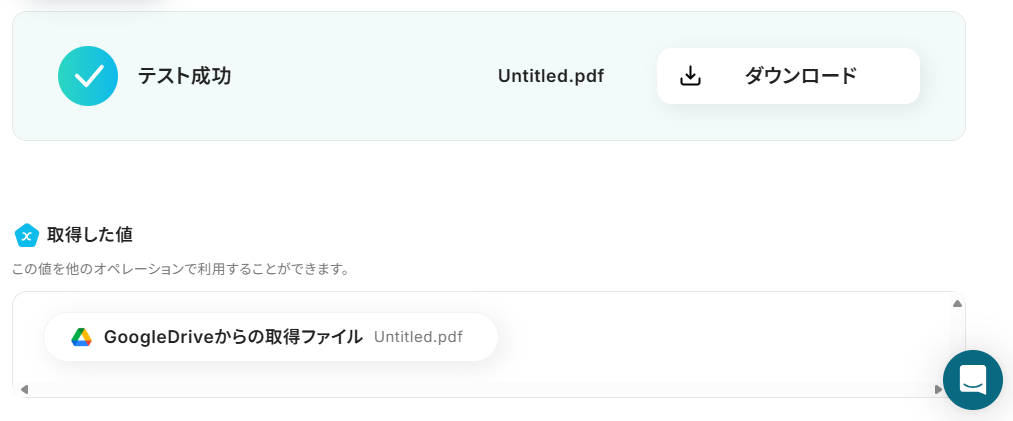
Task: Click the scroll left arrow of the values box
Action: pyautogui.click(x=24, y=389)
